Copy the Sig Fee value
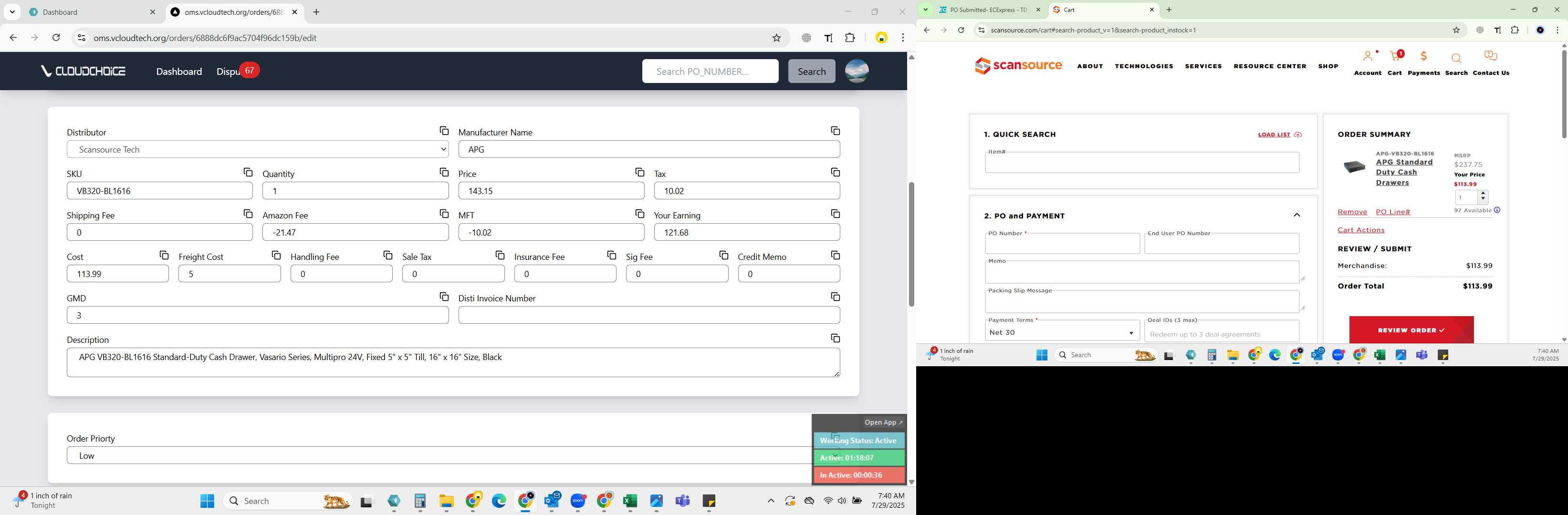 click(x=723, y=256)
